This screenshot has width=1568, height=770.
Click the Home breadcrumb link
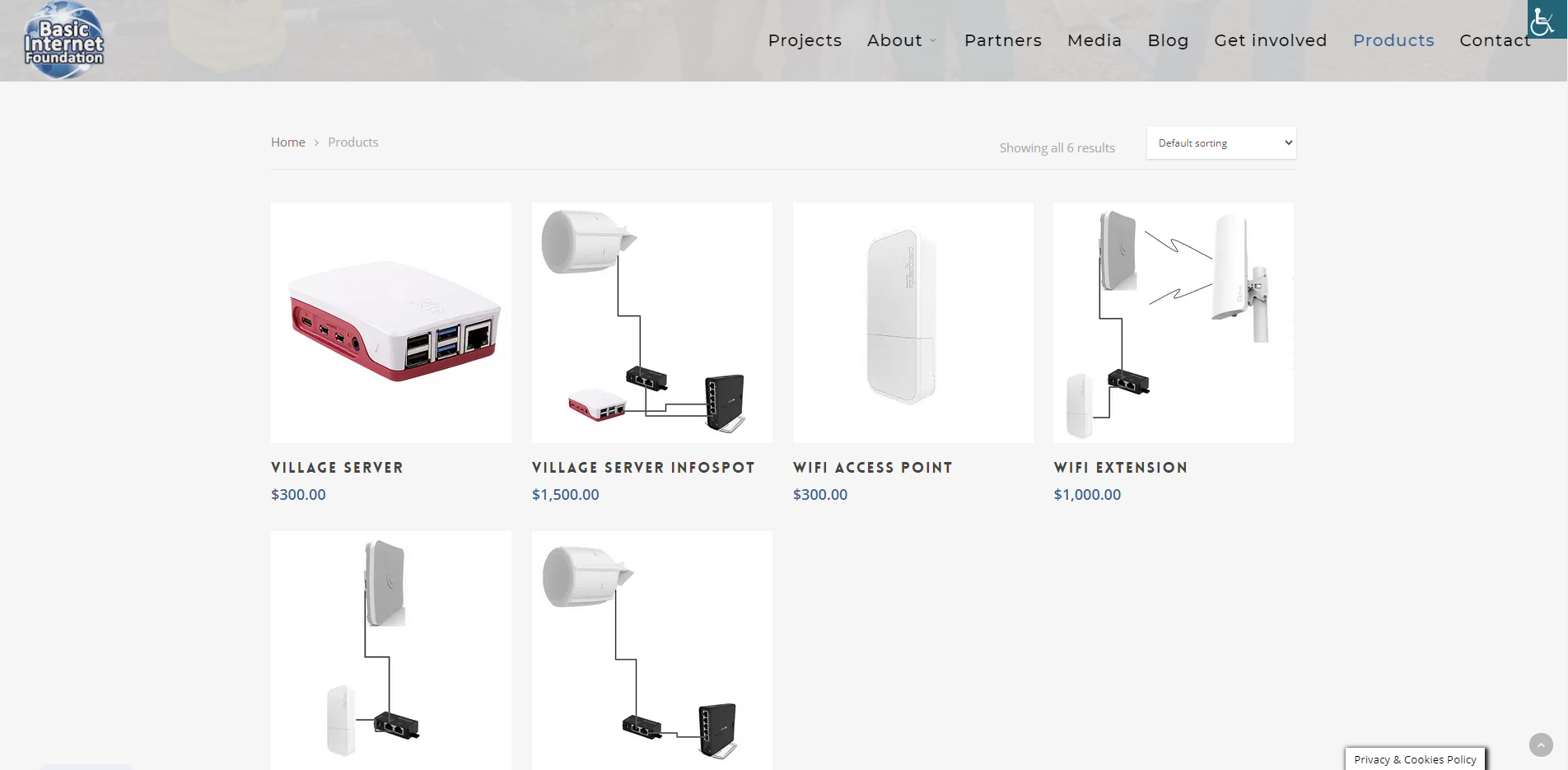tap(288, 142)
